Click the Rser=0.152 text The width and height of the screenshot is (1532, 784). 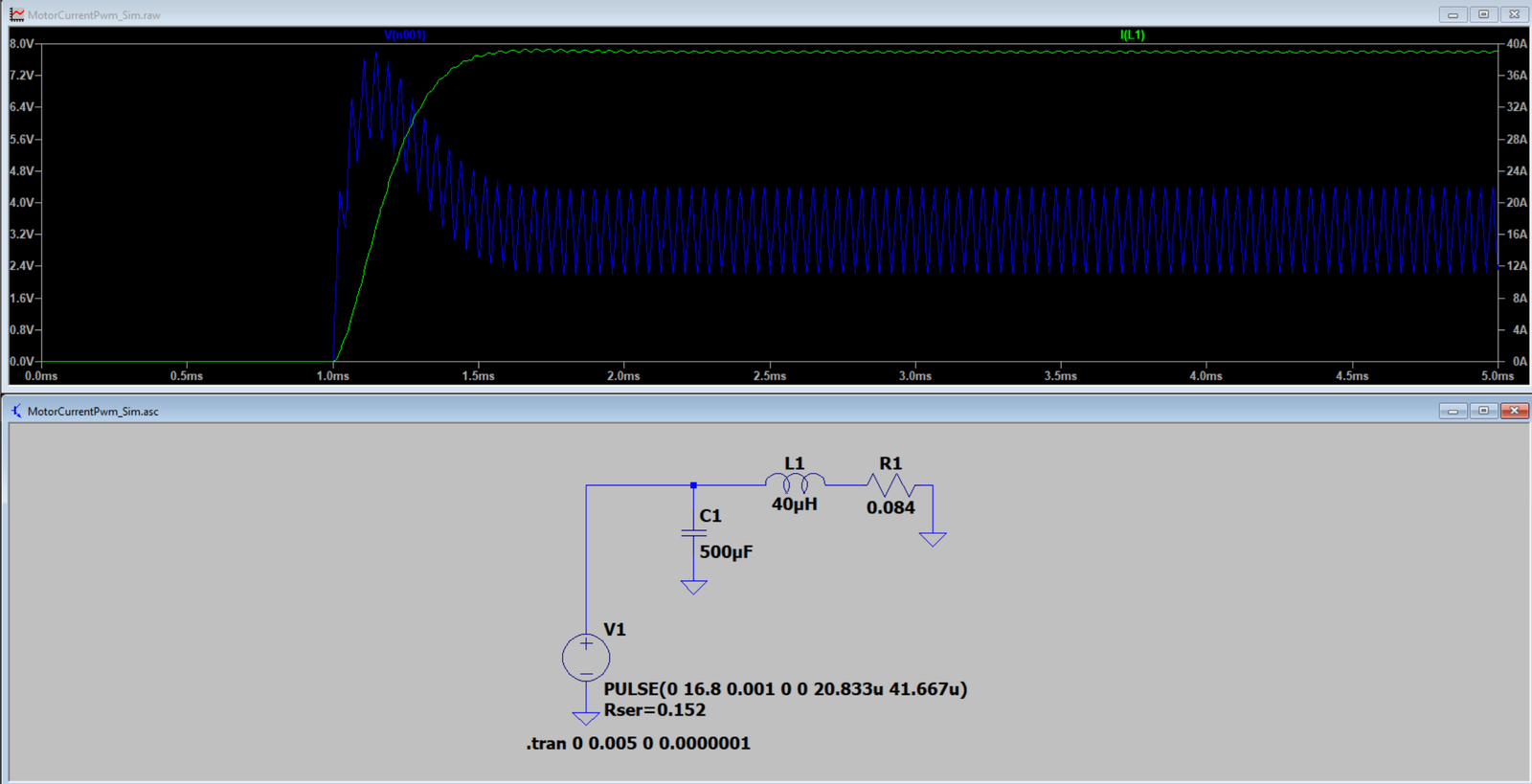click(655, 710)
